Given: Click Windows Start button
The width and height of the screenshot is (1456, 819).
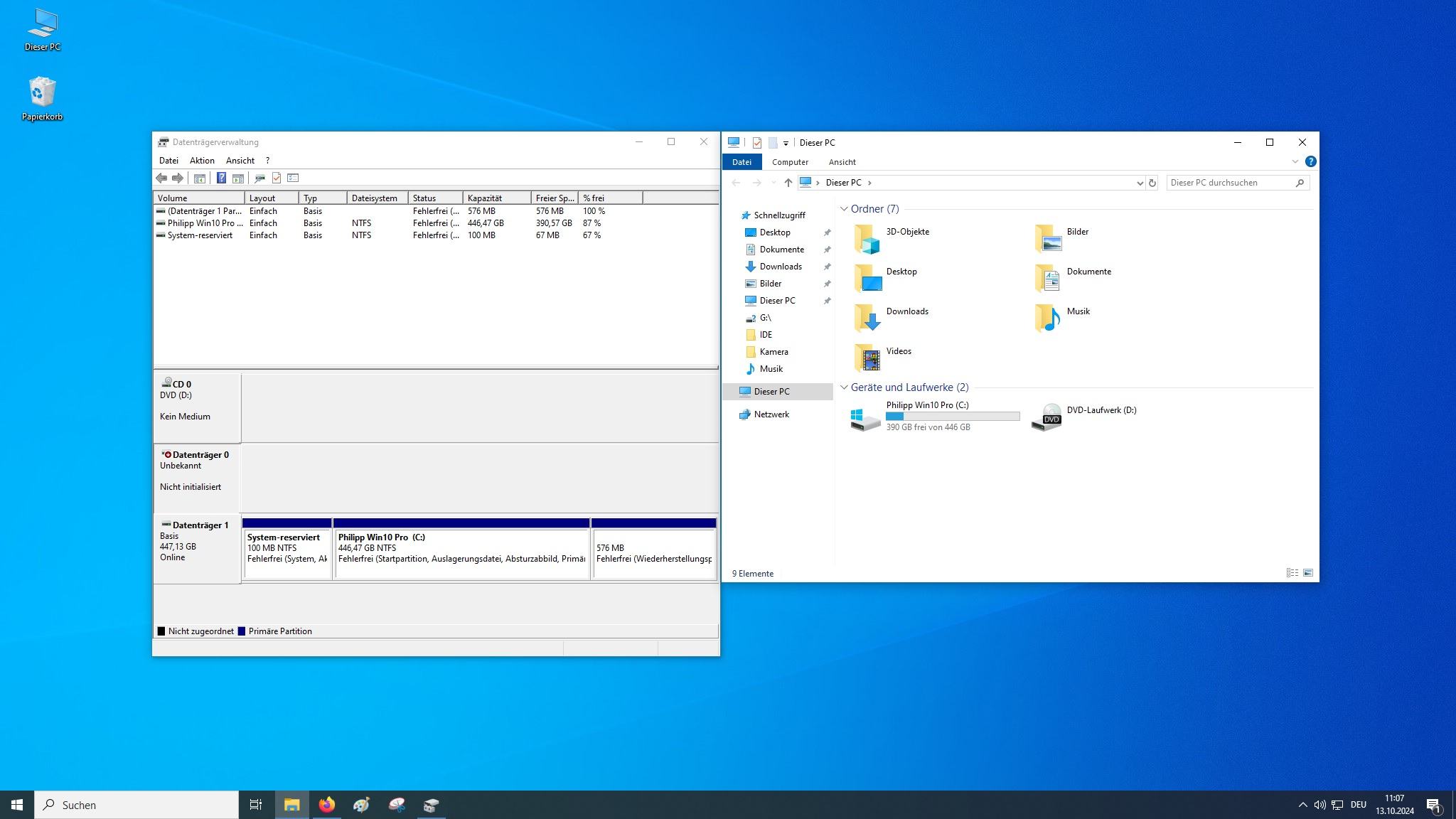Looking at the screenshot, I should (x=17, y=805).
